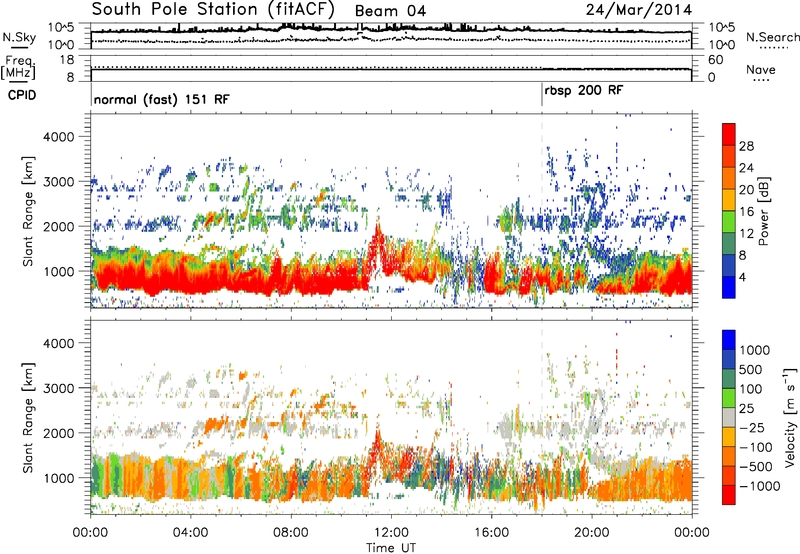Click the '-1000' velocity scale value

[759, 486]
